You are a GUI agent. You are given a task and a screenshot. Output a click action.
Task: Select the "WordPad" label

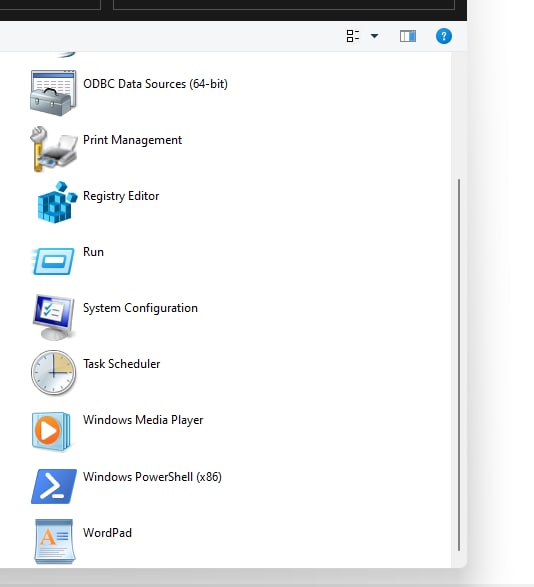[107, 533]
